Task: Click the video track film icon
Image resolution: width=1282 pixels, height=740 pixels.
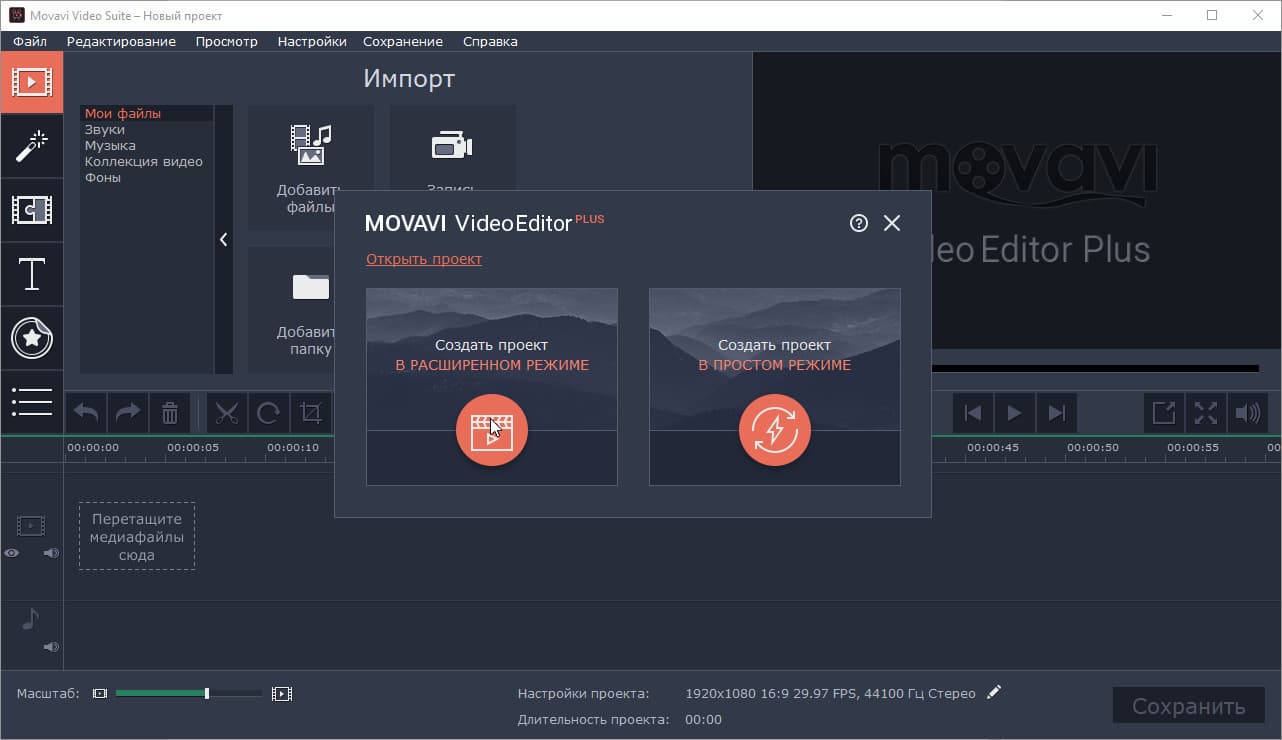Action: pyautogui.click(x=31, y=525)
